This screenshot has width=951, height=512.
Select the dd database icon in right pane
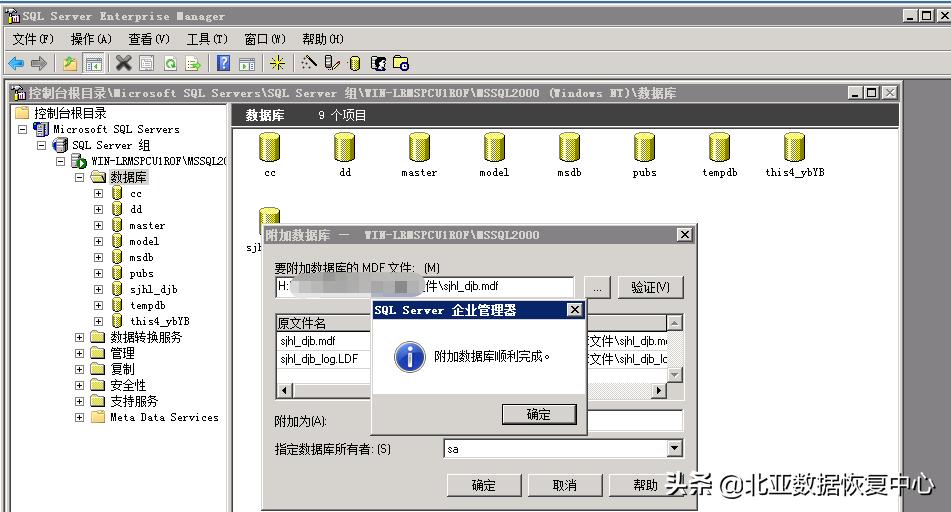coord(344,147)
